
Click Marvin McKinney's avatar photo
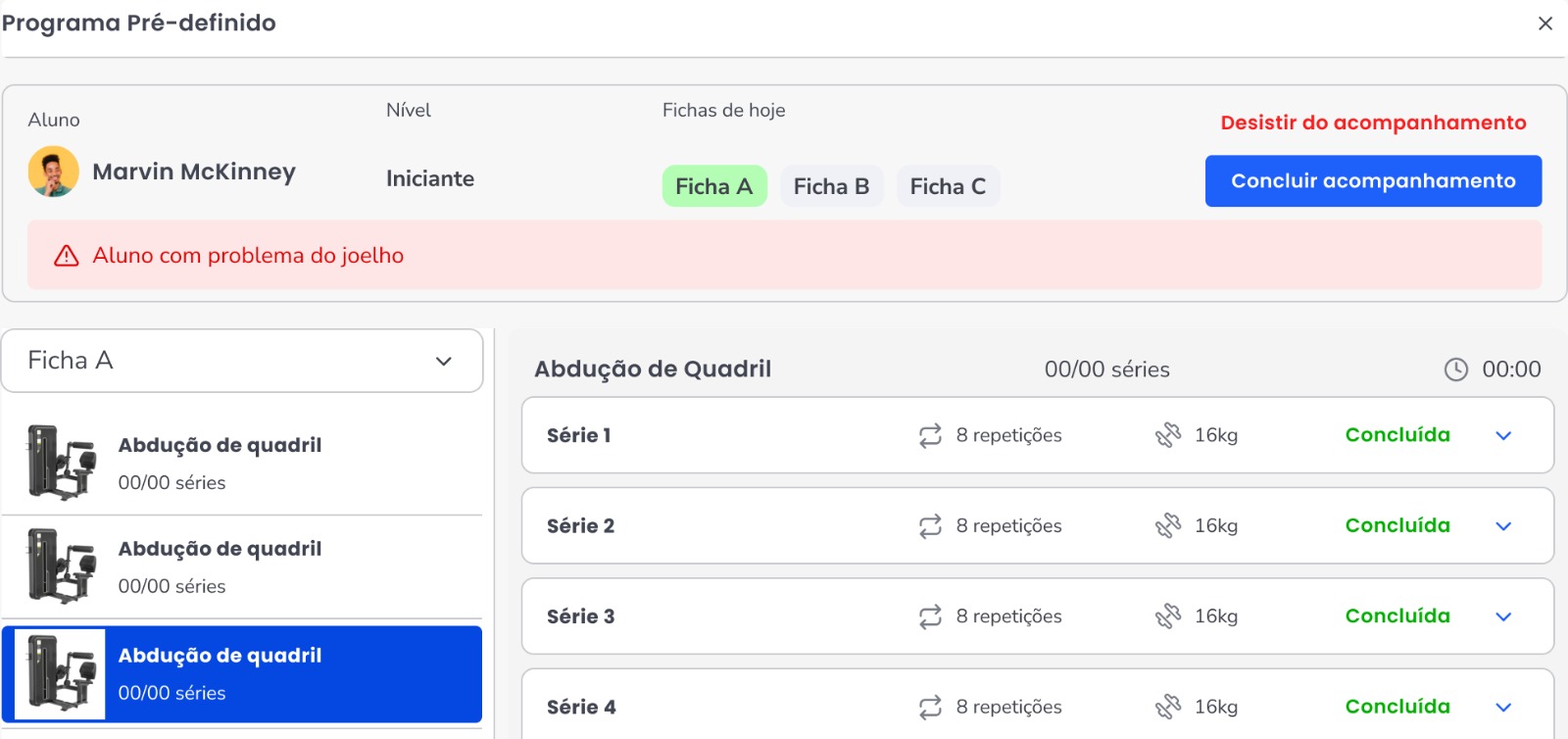click(54, 172)
